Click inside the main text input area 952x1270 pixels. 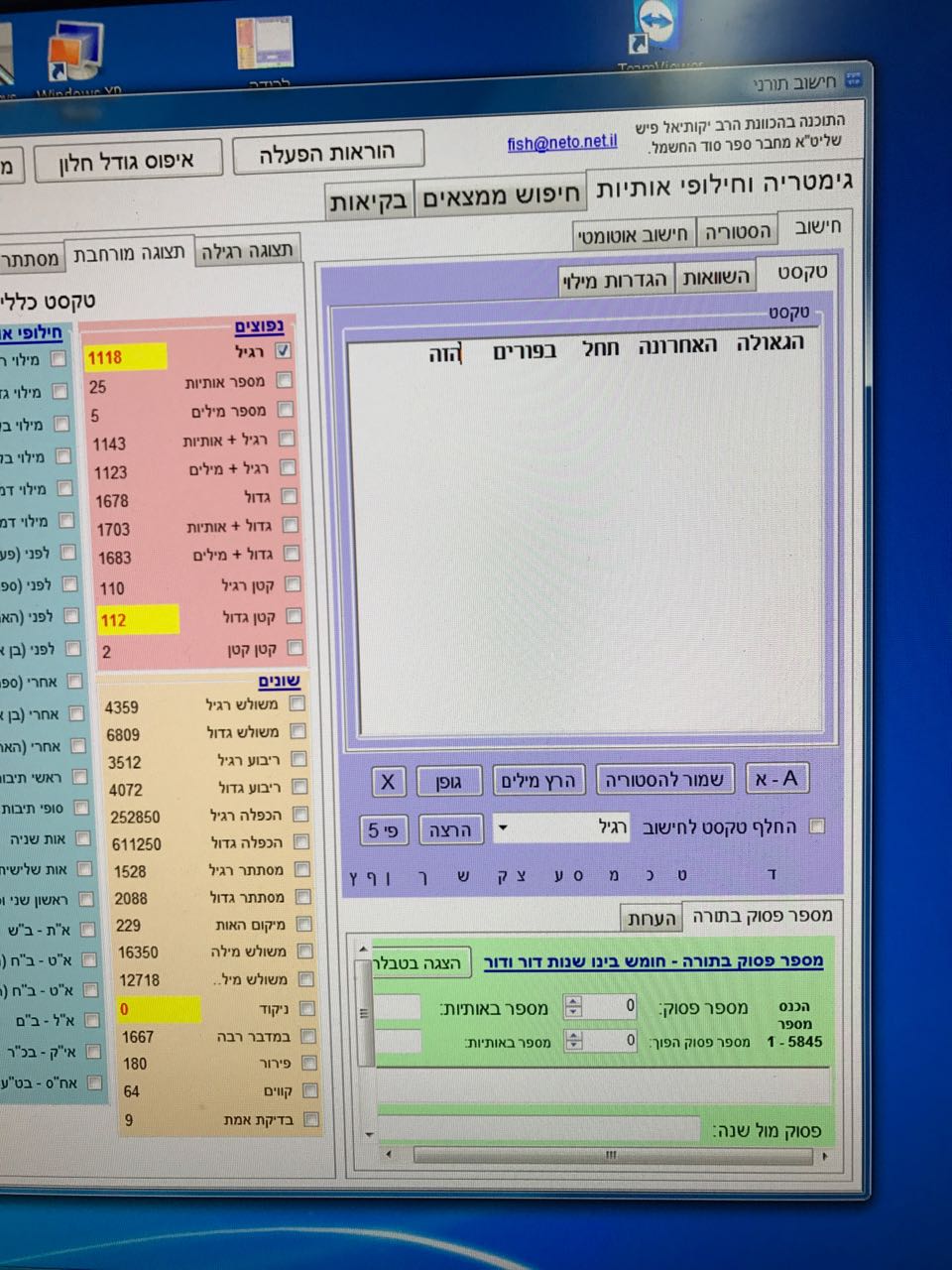585,546
